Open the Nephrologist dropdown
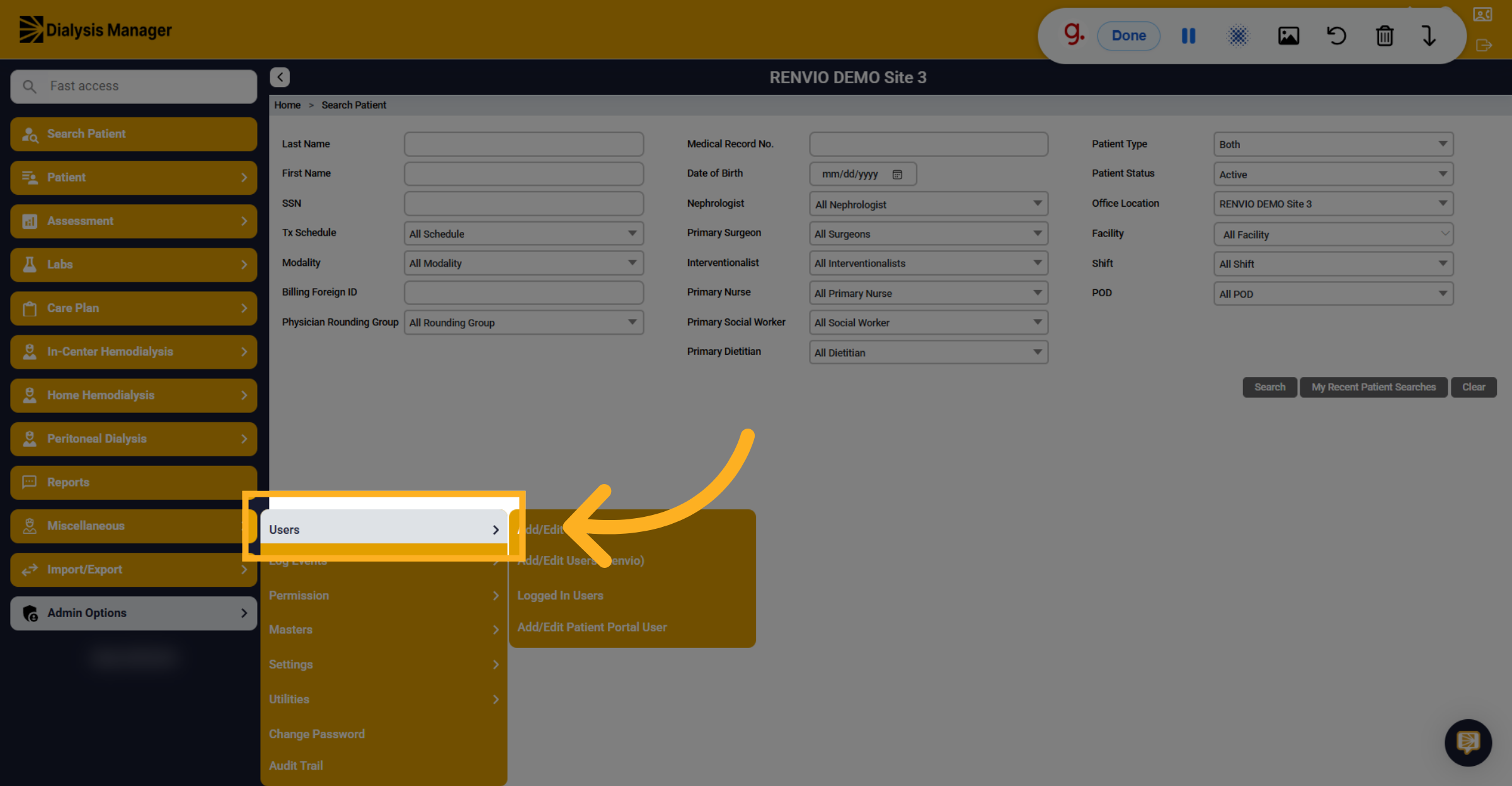1512x786 pixels. [928, 204]
